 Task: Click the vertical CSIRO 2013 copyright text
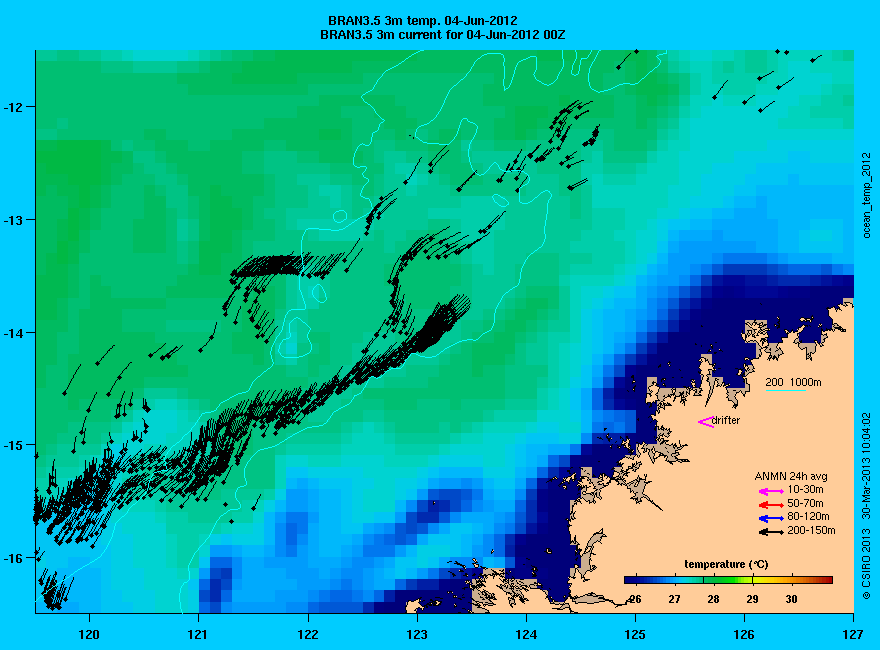[867, 505]
